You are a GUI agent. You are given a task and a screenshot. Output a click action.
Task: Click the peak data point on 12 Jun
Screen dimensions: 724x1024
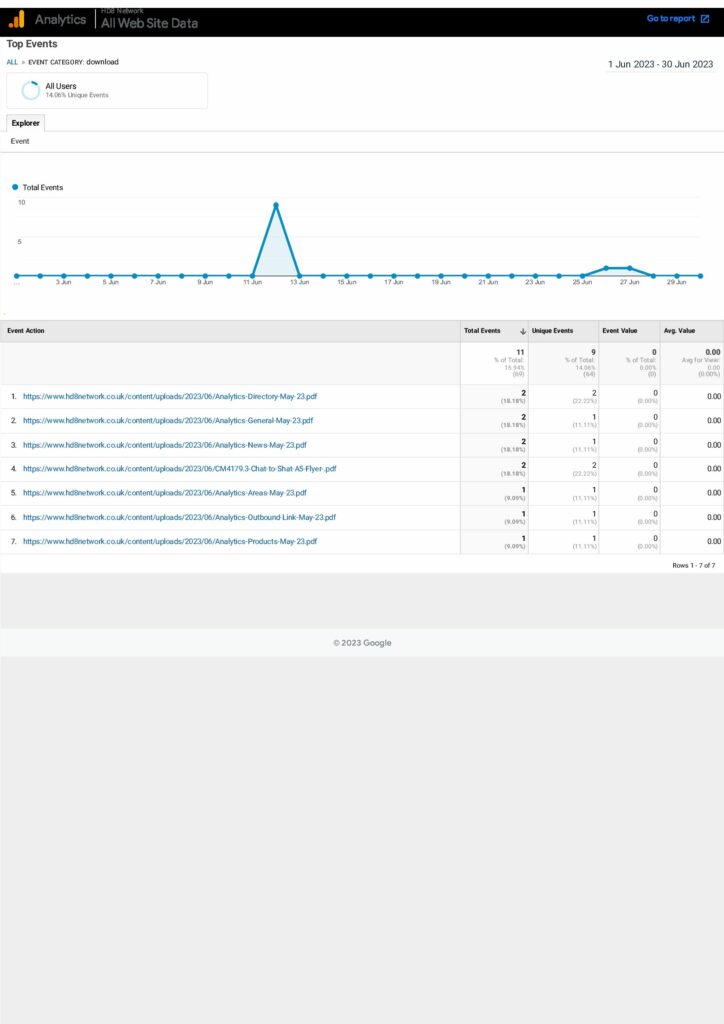click(276, 205)
